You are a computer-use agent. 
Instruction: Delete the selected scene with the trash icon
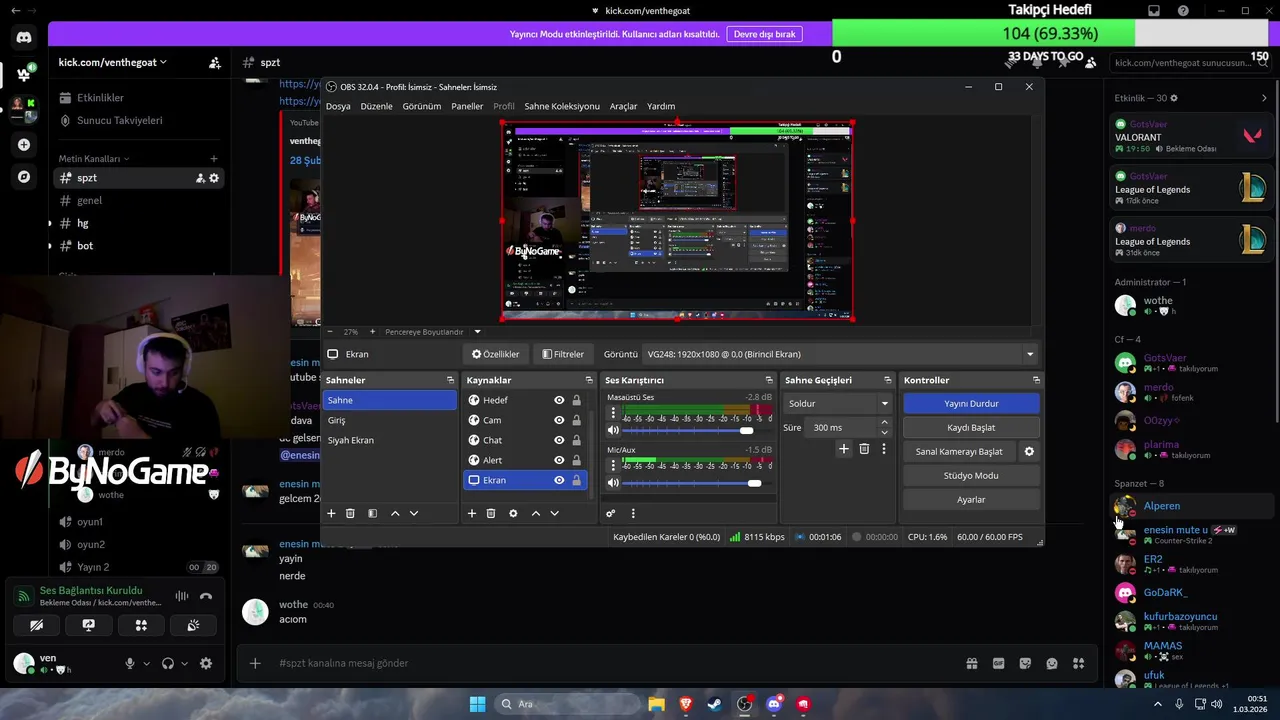point(350,513)
